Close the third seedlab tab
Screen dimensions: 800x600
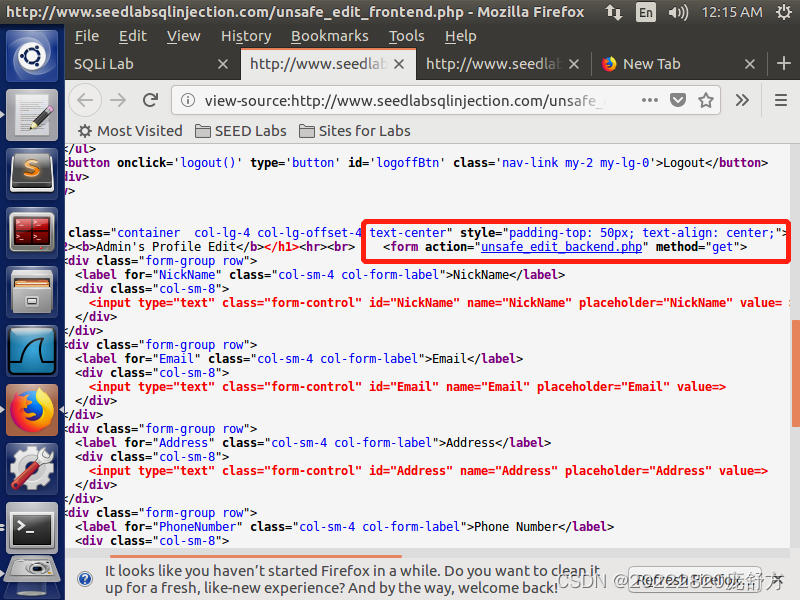click(x=574, y=64)
